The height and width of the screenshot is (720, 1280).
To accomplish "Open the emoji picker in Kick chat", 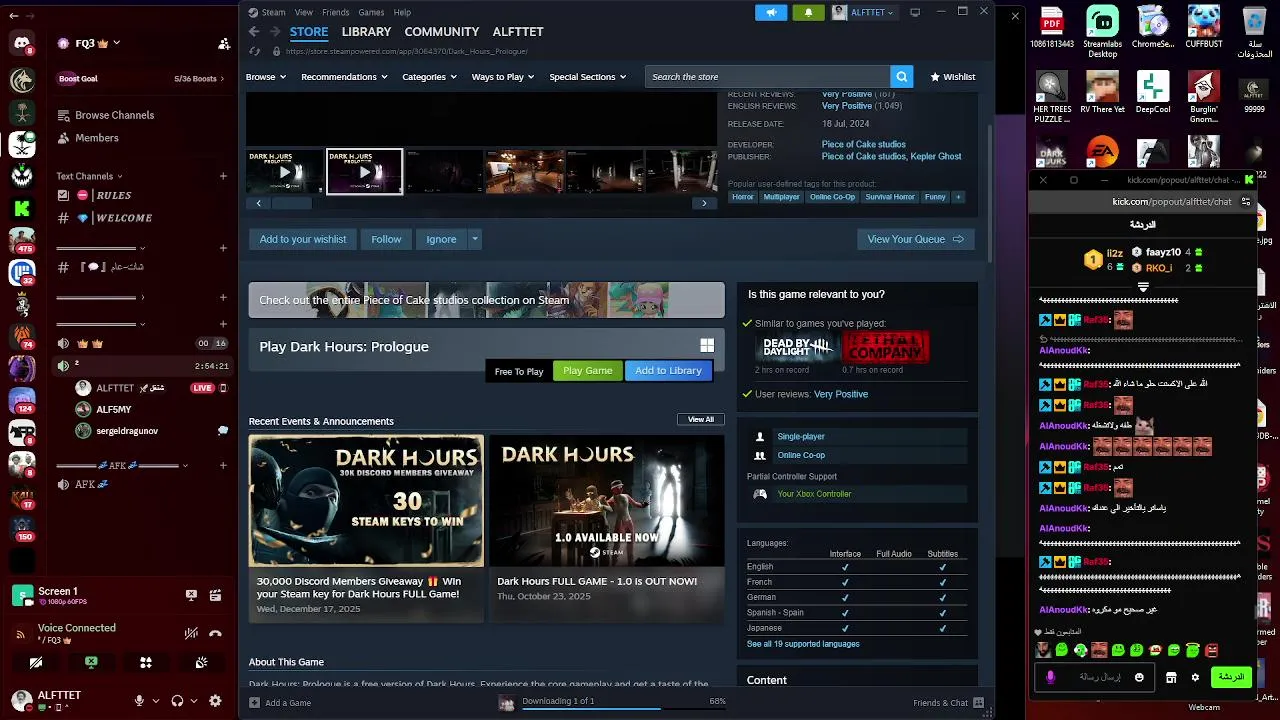I will tap(1138, 677).
